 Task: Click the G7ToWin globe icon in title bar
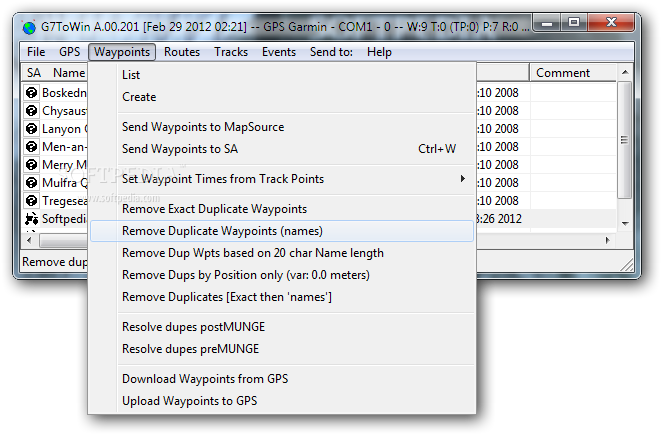click(x=29, y=27)
